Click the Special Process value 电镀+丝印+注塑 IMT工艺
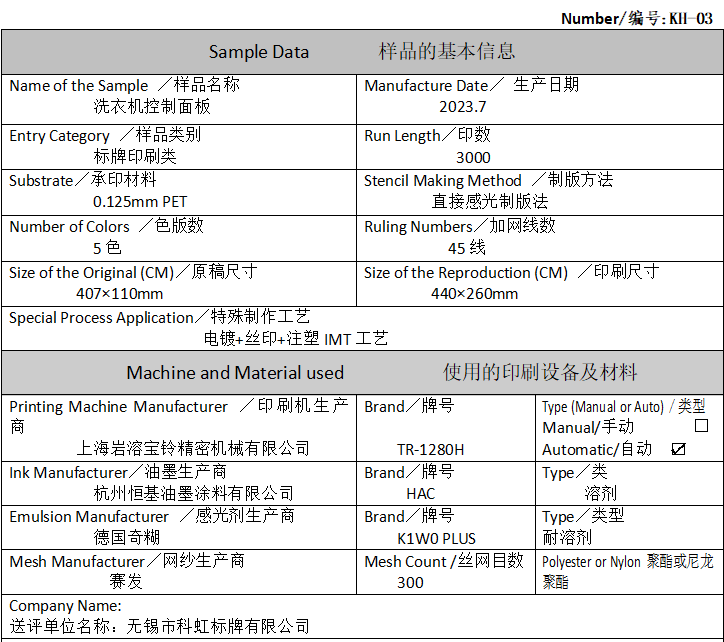724x642 pixels. point(295,339)
